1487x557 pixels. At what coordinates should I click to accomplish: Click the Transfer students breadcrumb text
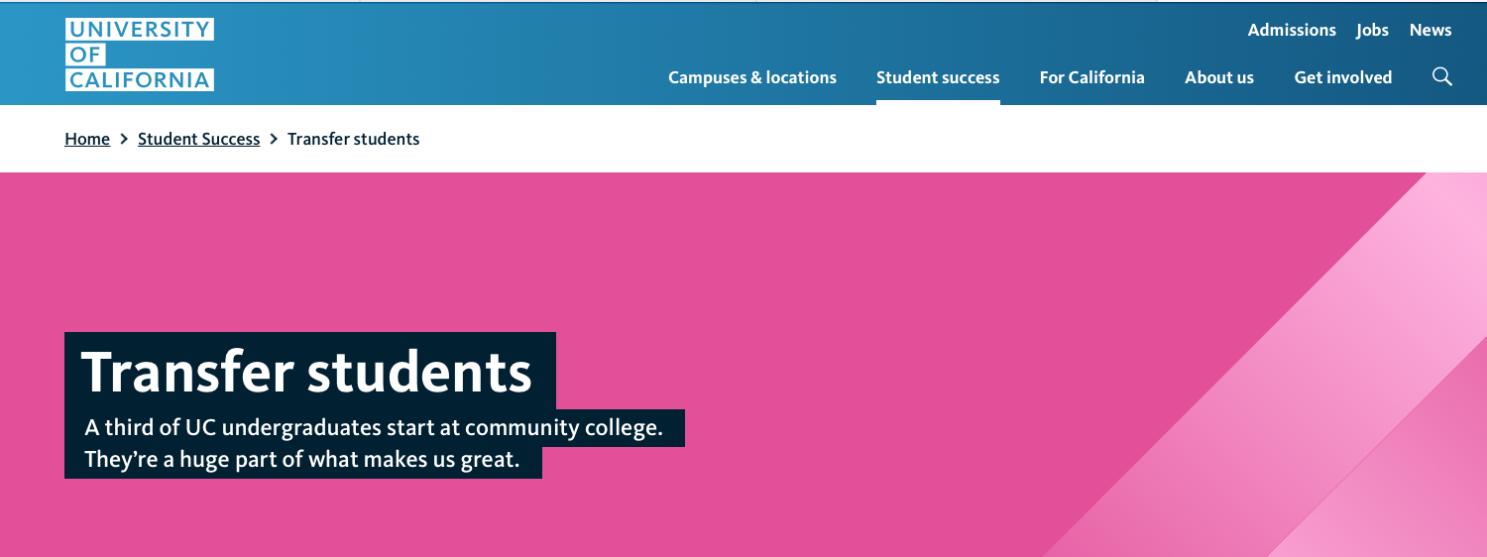coord(353,139)
